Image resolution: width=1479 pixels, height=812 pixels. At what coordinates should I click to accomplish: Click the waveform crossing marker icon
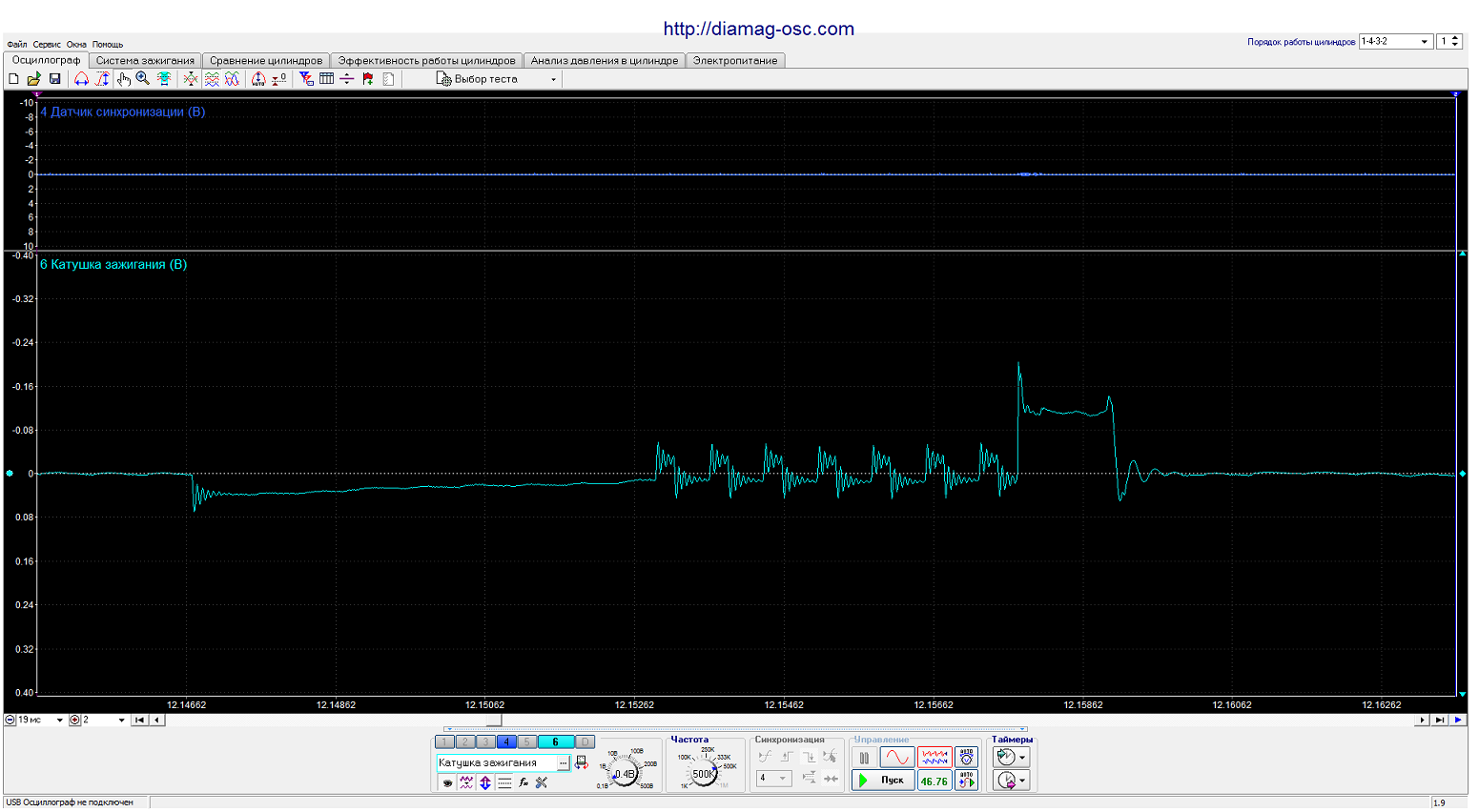pos(191,79)
